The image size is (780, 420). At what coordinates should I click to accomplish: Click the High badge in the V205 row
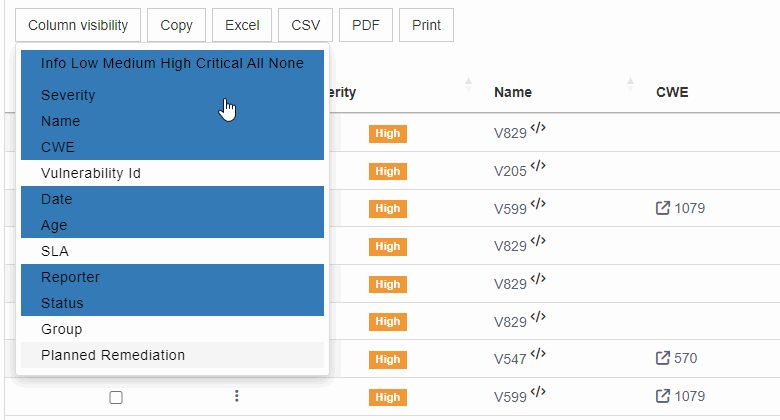(x=388, y=172)
